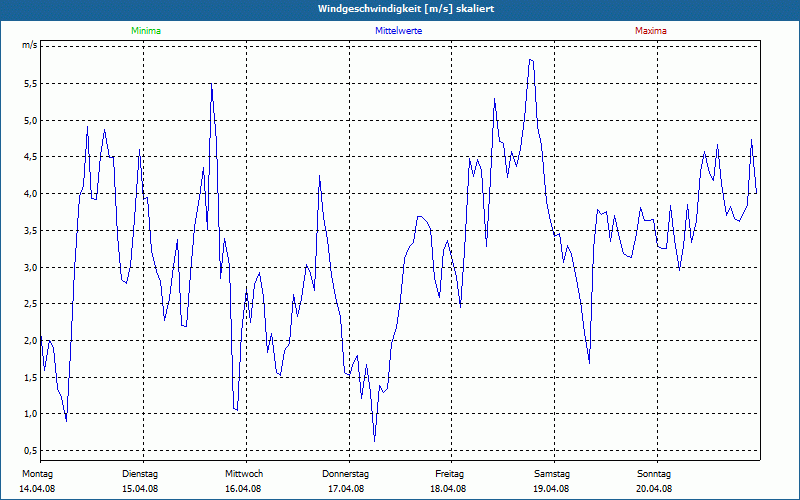Click the date 15.04.08

coord(140,489)
